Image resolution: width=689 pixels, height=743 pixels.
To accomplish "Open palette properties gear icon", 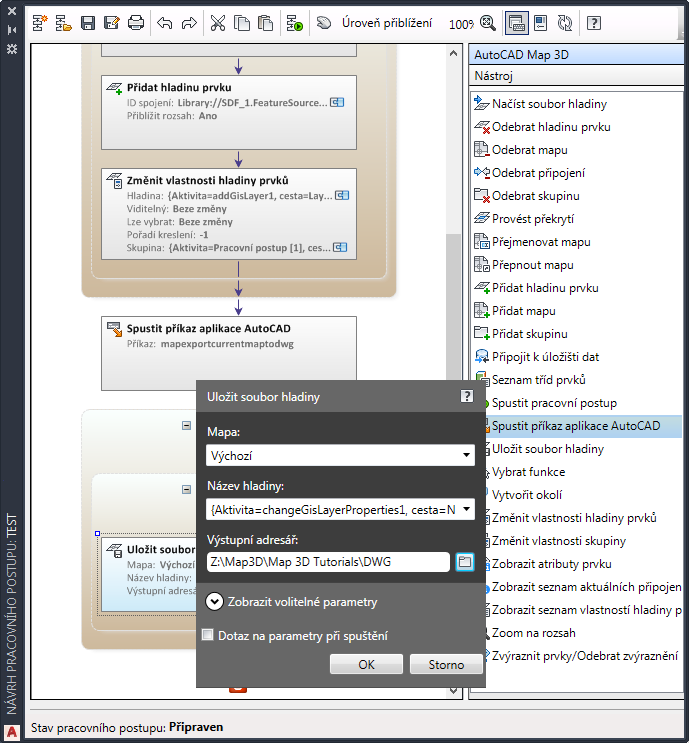I will (x=12, y=49).
